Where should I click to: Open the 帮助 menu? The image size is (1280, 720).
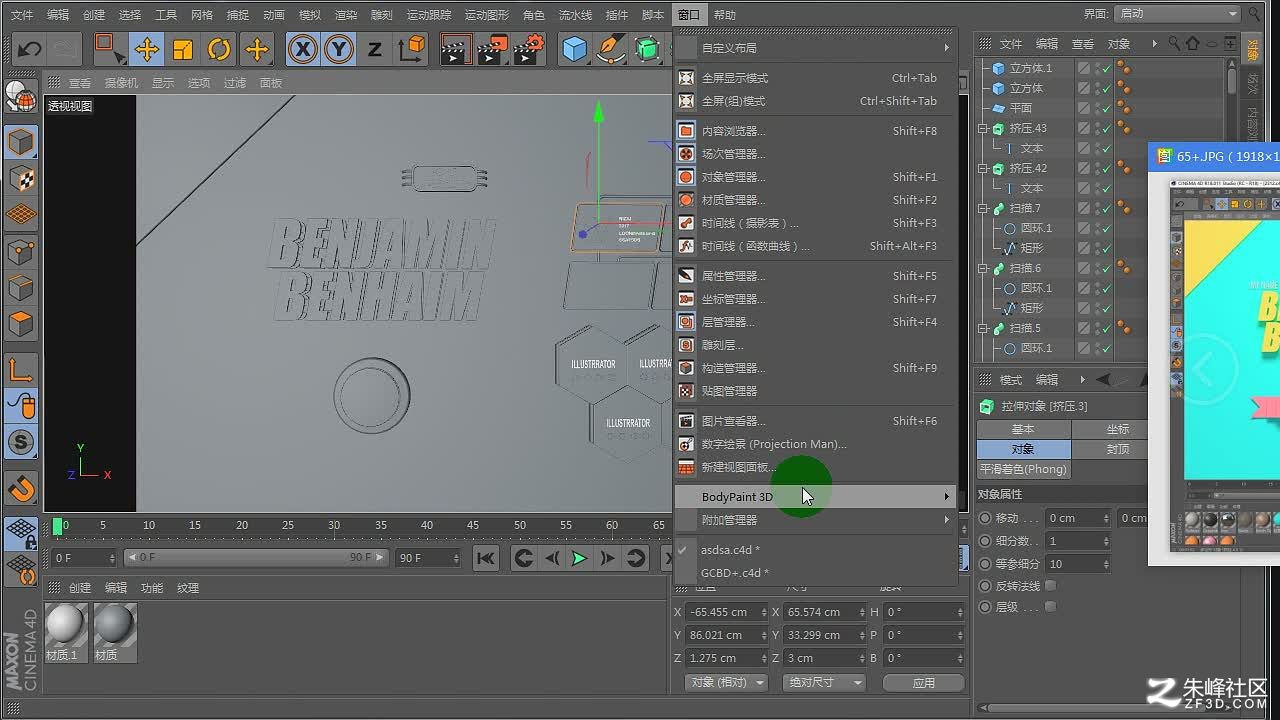[x=724, y=15]
